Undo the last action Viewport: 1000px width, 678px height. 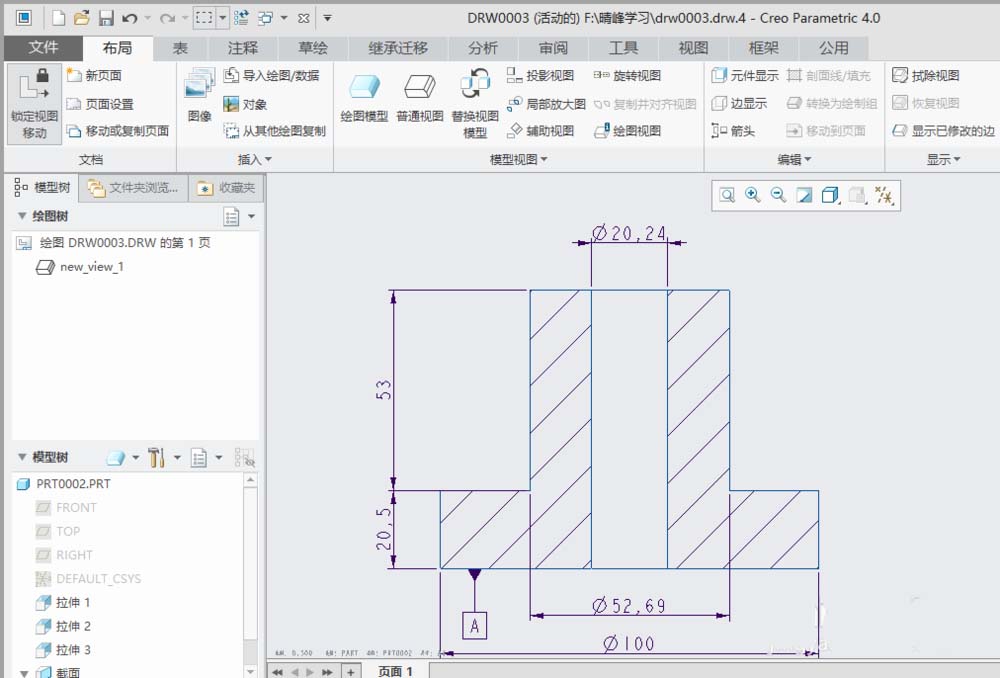click(129, 18)
